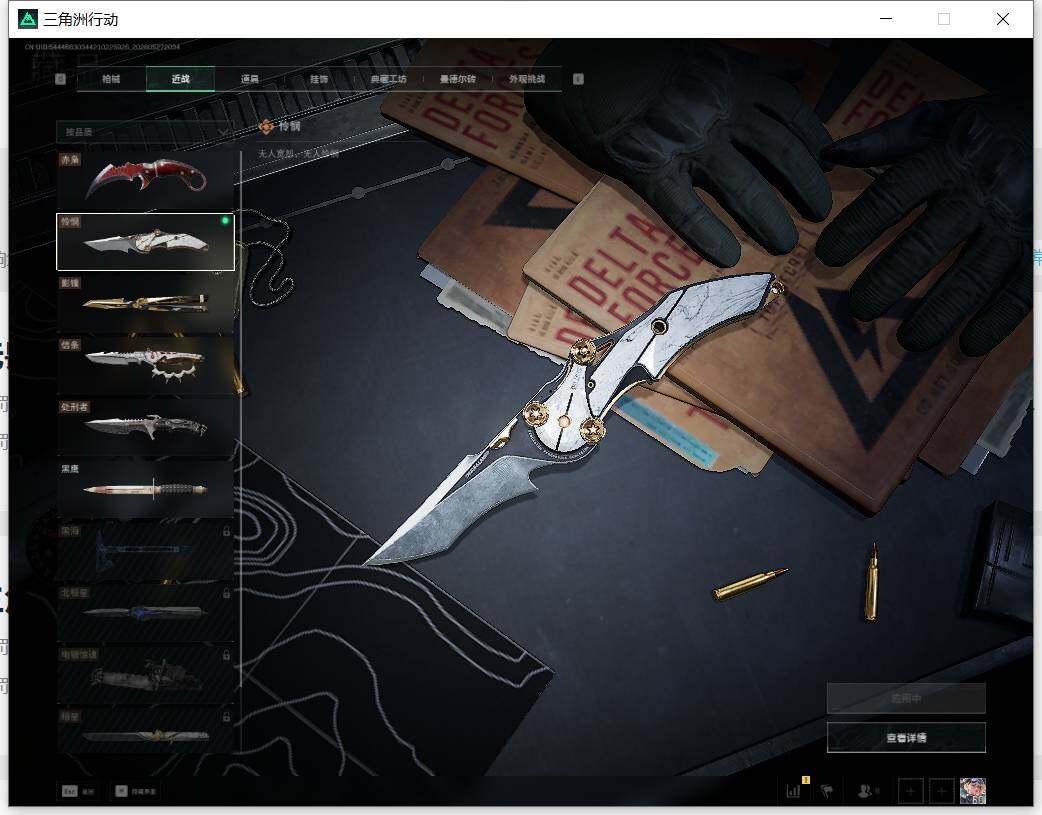Click the lock icon on the last skin
This screenshot has width=1042, height=815.
pyautogui.click(x=226, y=717)
